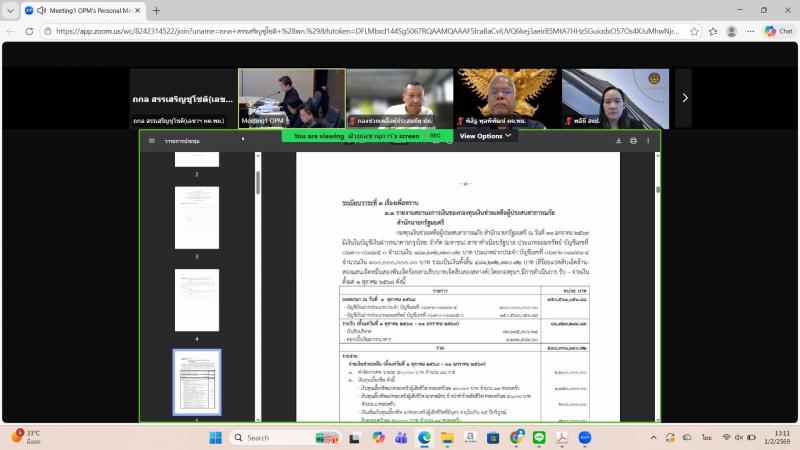This screenshot has width=800, height=450.
Task: Open the highlighted page 5 thumbnail
Action: click(197, 382)
